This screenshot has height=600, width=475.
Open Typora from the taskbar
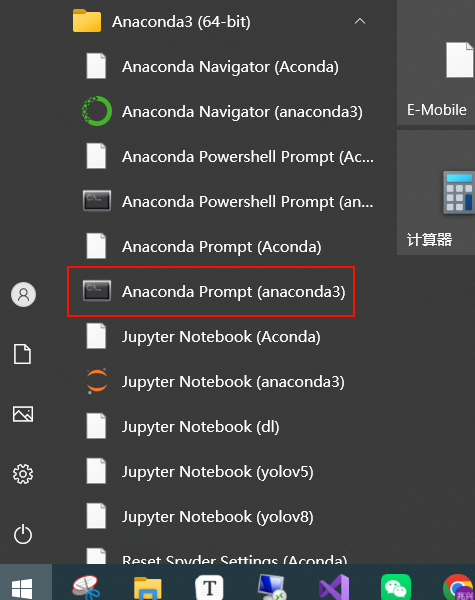[x=209, y=587]
